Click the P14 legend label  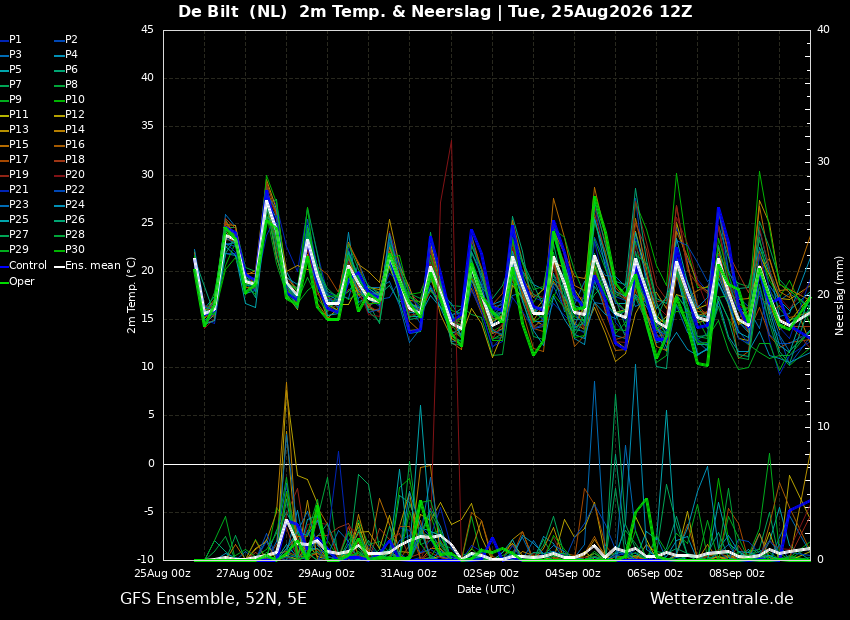tap(75, 130)
